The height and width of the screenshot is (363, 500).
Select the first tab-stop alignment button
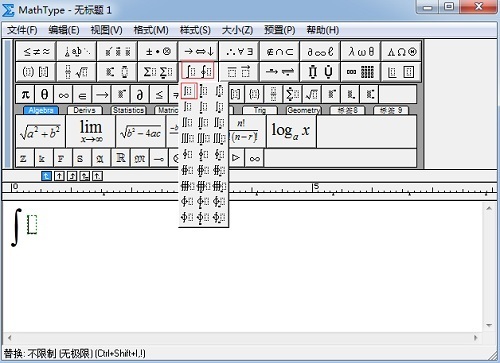46,176
